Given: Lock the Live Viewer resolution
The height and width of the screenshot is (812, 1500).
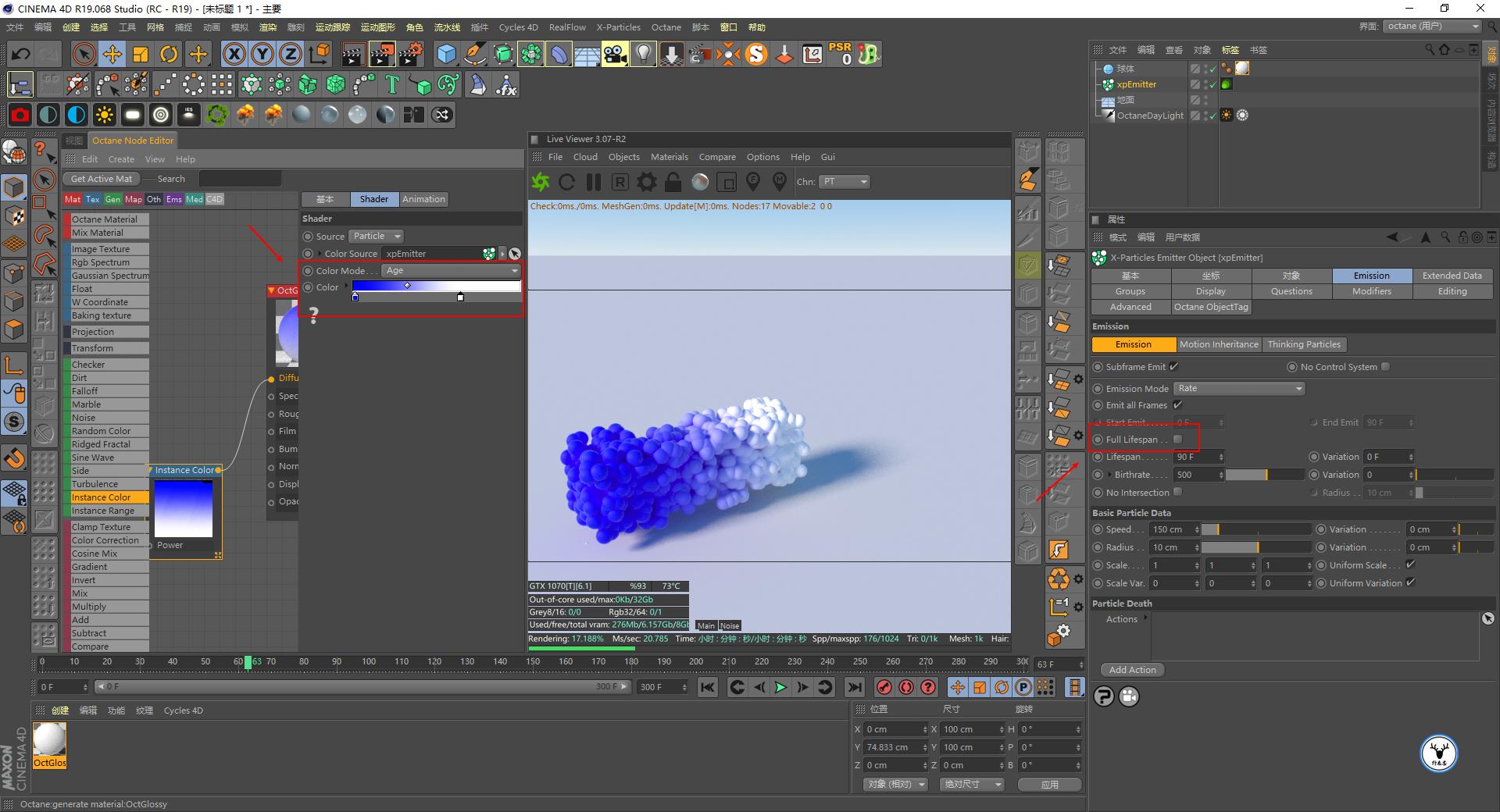Looking at the screenshot, I should coord(671,182).
